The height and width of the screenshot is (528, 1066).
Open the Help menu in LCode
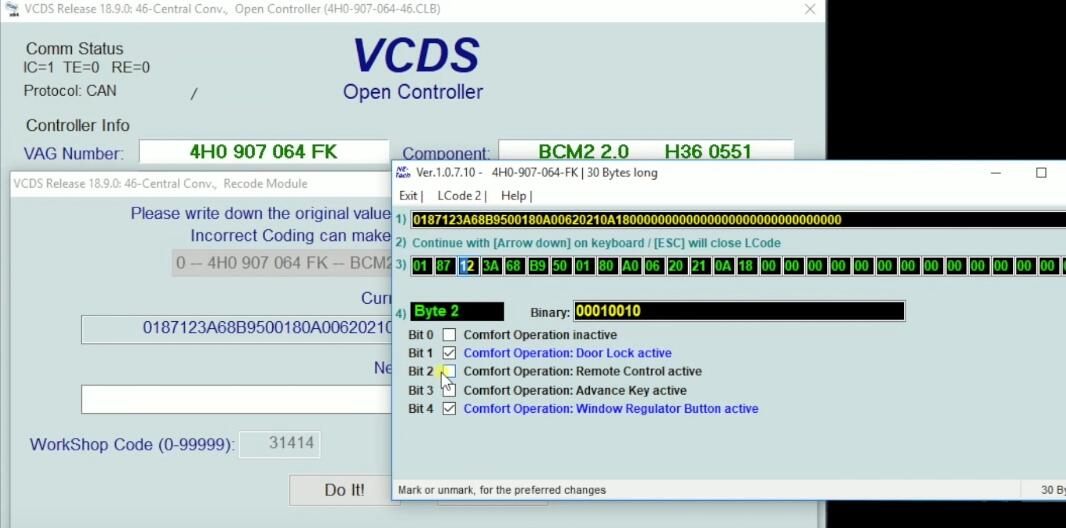pos(516,196)
